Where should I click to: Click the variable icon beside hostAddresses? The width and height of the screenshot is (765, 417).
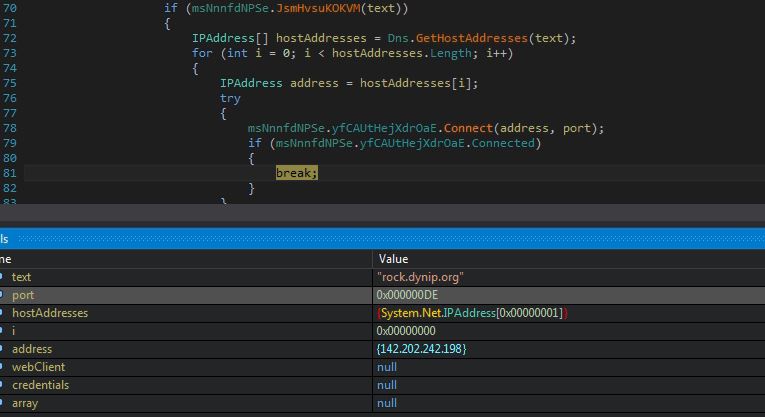click(x=3, y=313)
